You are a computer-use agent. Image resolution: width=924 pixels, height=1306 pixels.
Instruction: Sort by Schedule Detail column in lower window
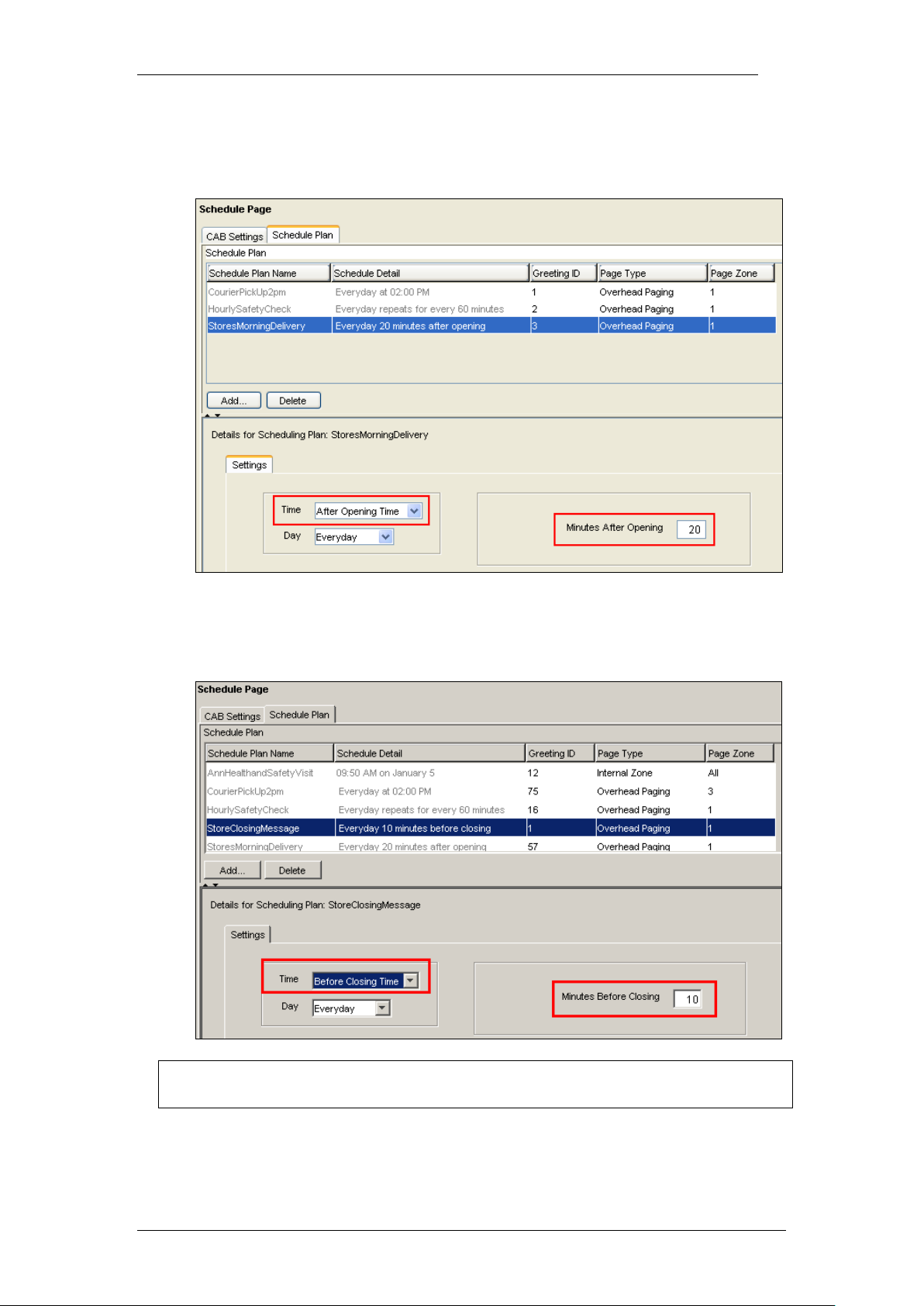click(x=429, y=753)
